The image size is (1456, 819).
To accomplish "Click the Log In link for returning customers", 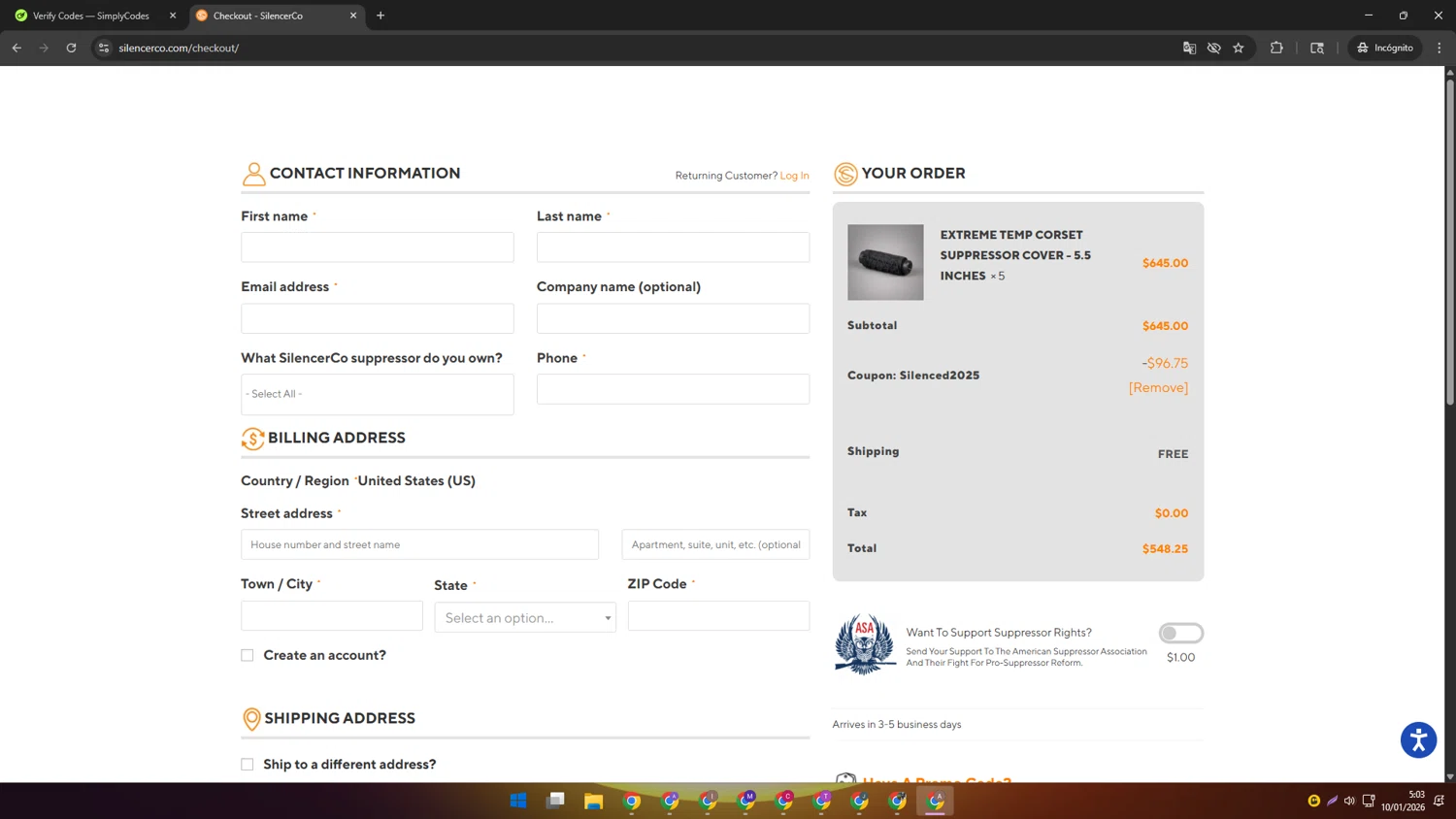I will [794, 176].
